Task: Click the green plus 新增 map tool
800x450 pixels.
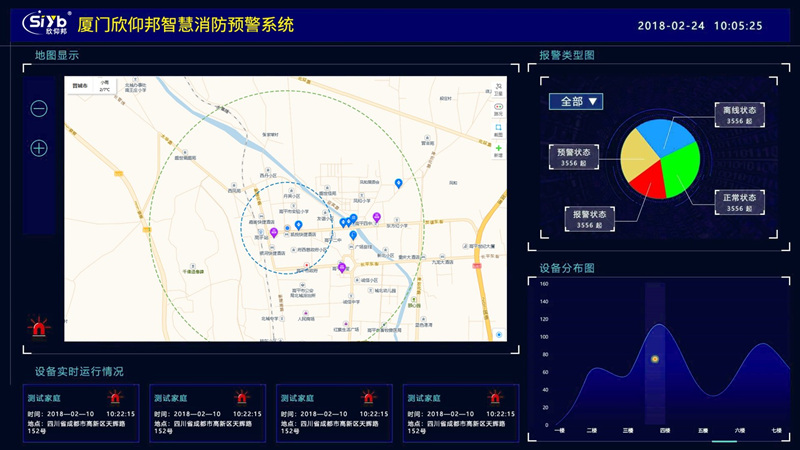Action: (x=498, y=151)
